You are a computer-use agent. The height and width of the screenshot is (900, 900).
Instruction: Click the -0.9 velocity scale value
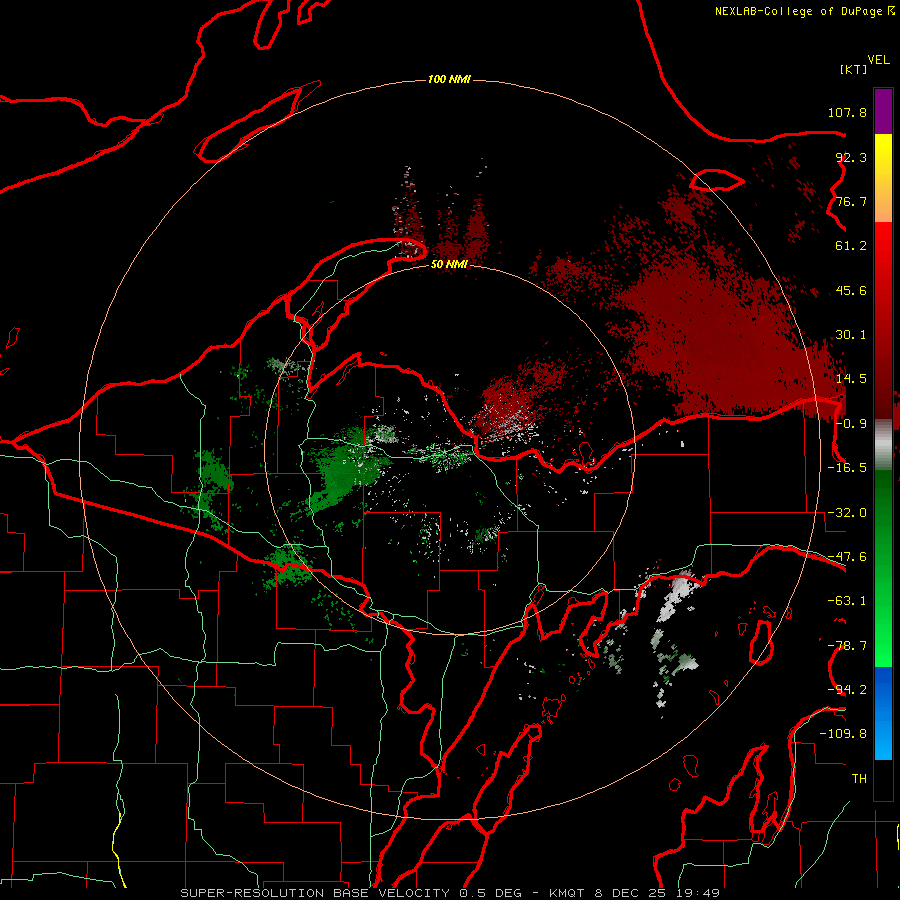click(x=851, y=424)
